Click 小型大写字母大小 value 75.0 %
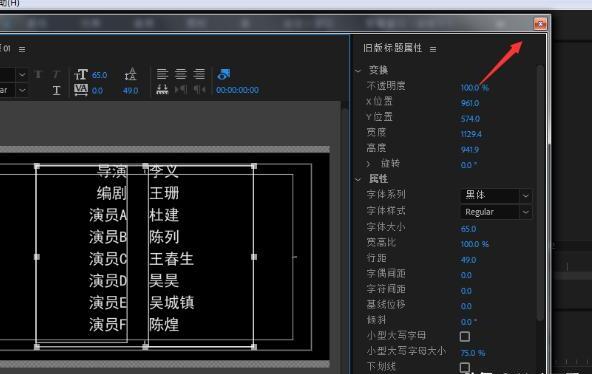The width and height of the screenshot is (592, 374). (473, 353)
